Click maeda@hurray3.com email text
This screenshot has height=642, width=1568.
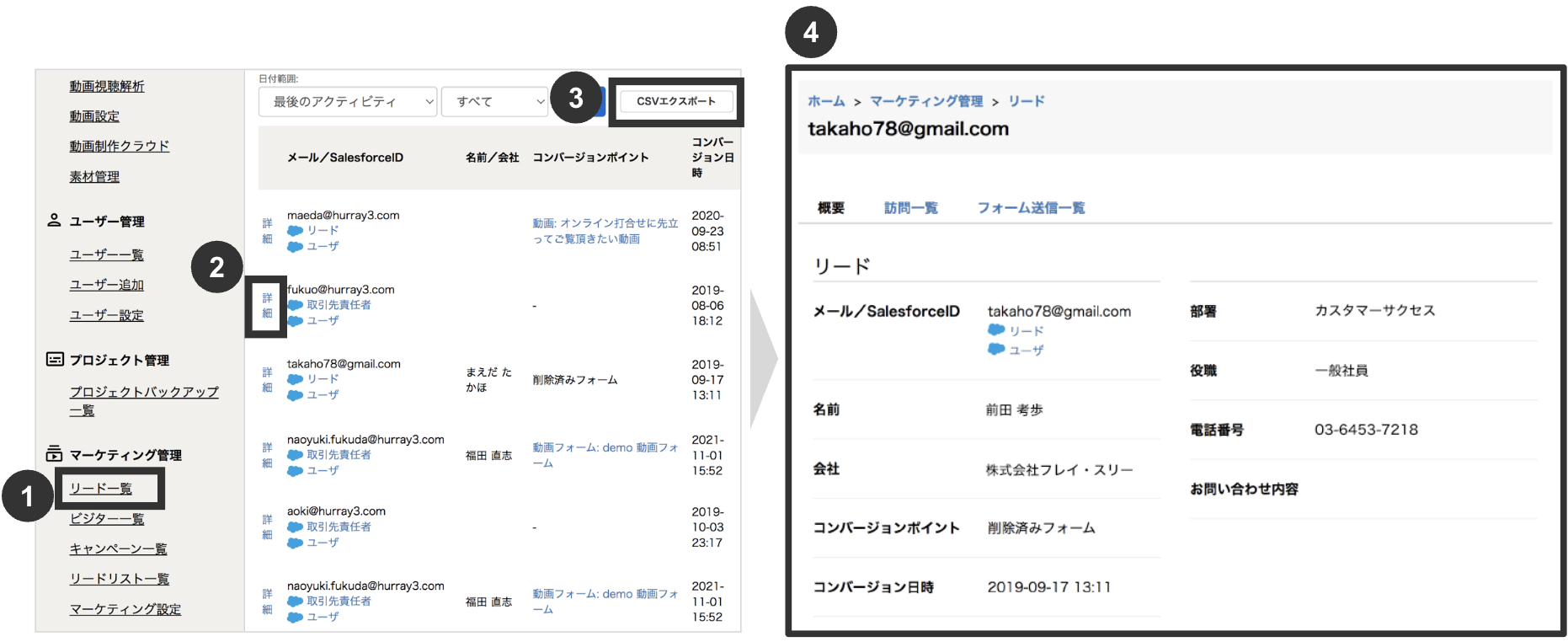(x=344, y=216)
